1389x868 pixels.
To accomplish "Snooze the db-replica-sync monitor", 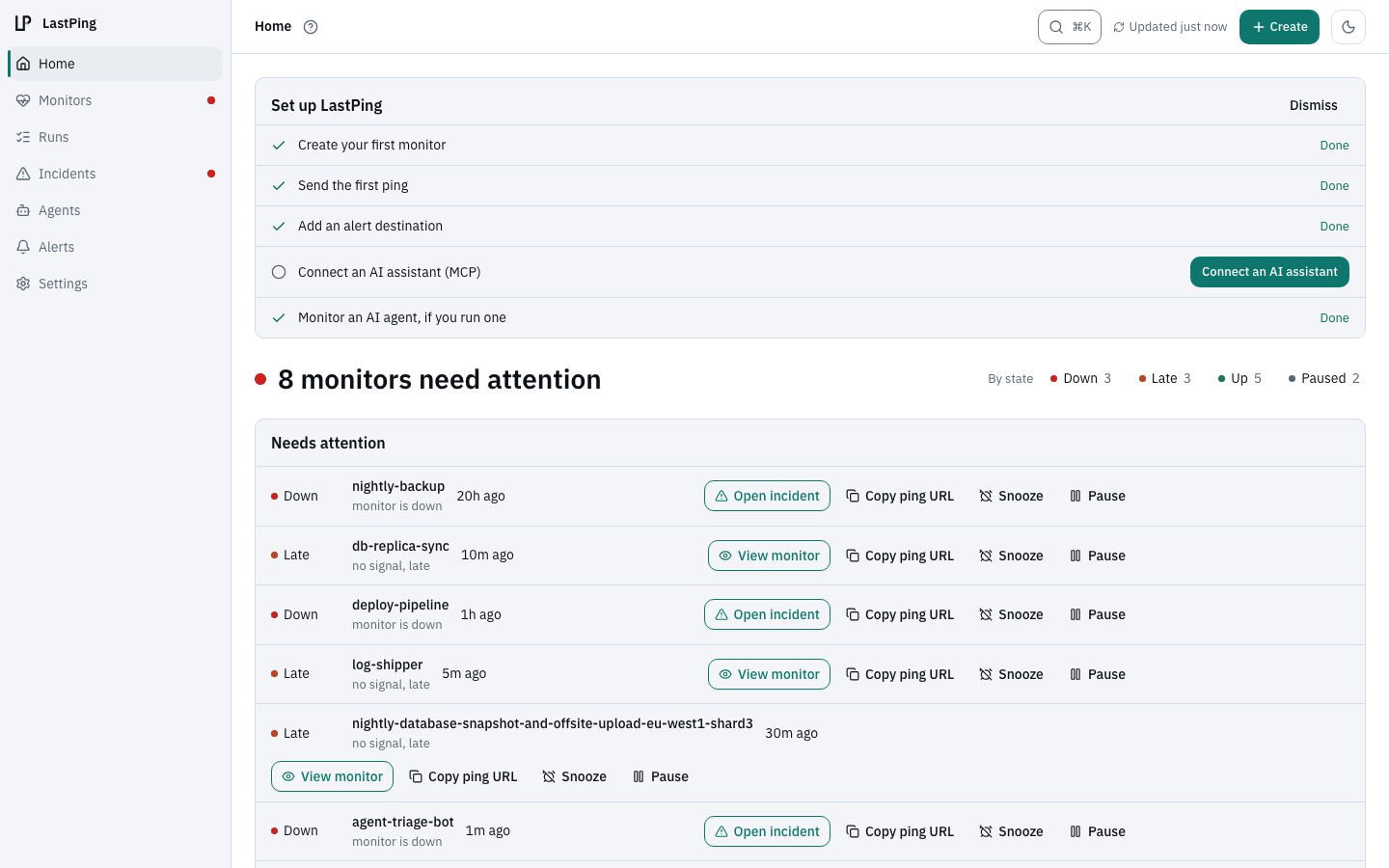I will (1011, 556).
